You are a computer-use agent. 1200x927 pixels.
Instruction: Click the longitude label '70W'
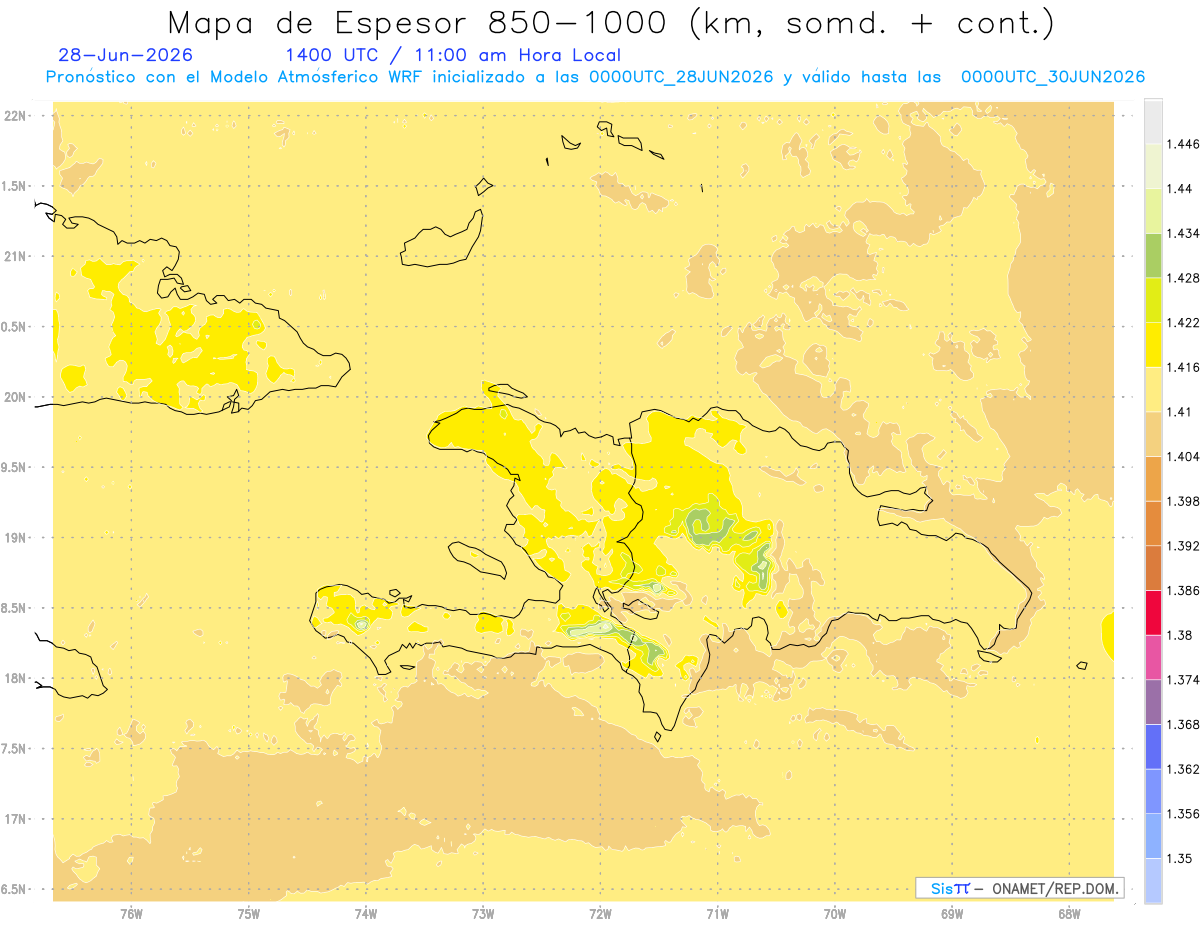835,913
